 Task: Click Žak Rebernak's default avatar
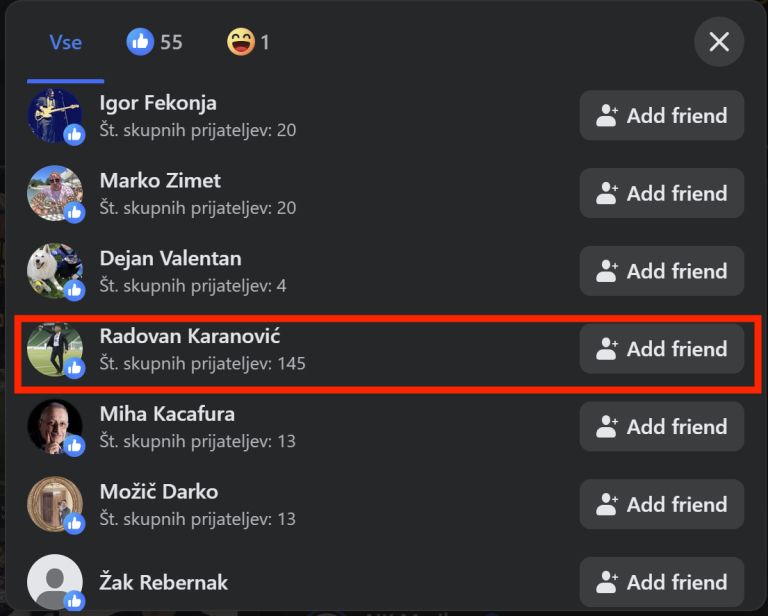55,582
